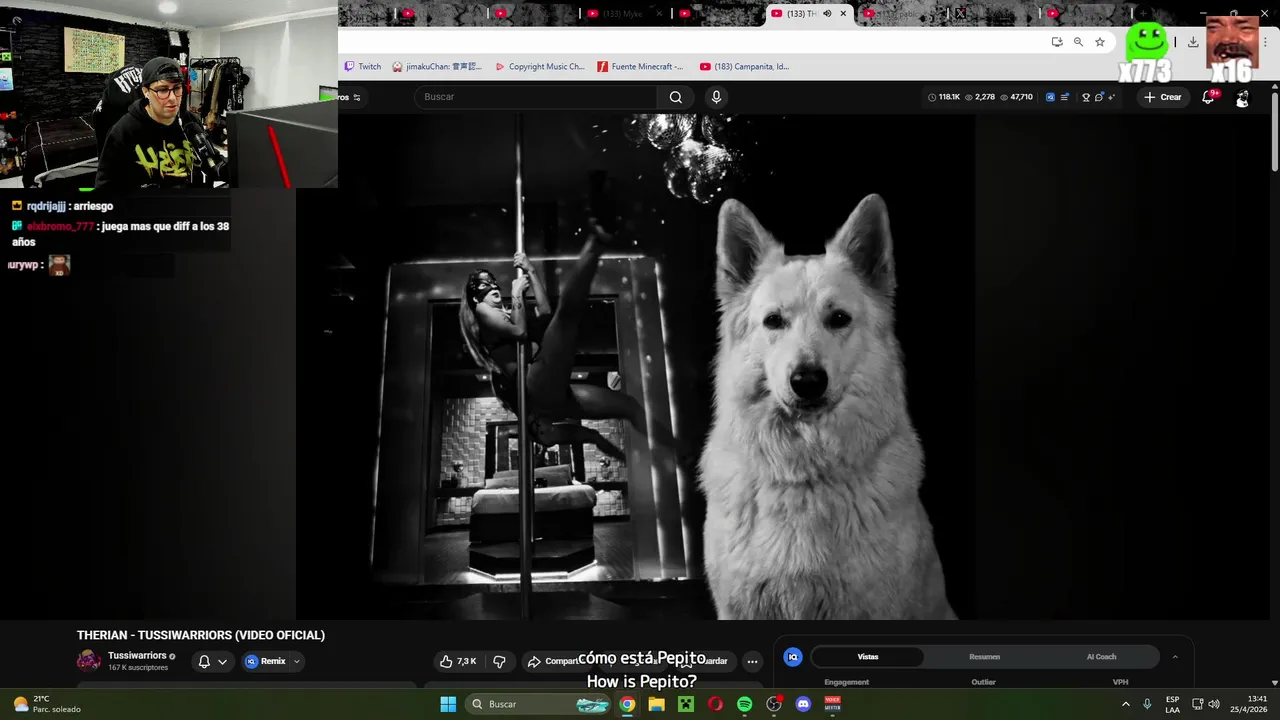Click the page vertical scrollbar

click(1274, 130)
